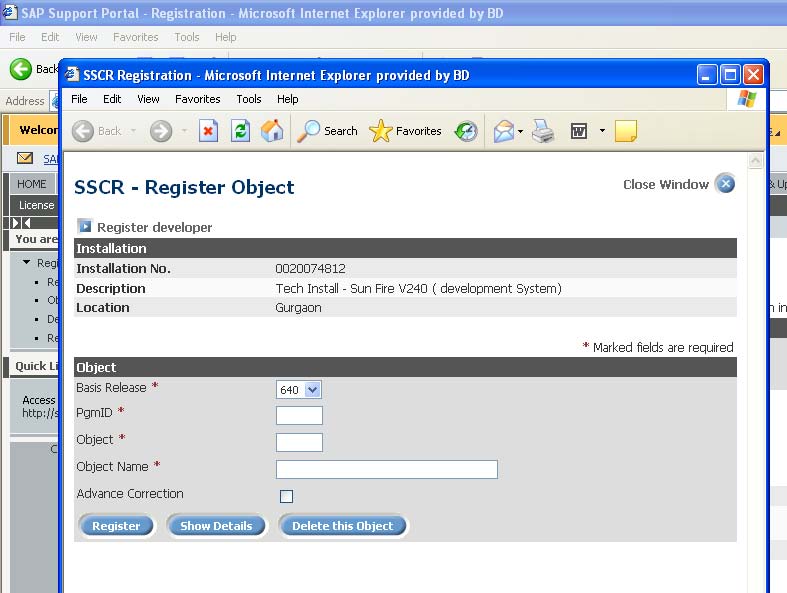The width and height of the screenshot is (787, 593).
Task: Click the Gurgaon location text
Action: (x=298, y=308)
